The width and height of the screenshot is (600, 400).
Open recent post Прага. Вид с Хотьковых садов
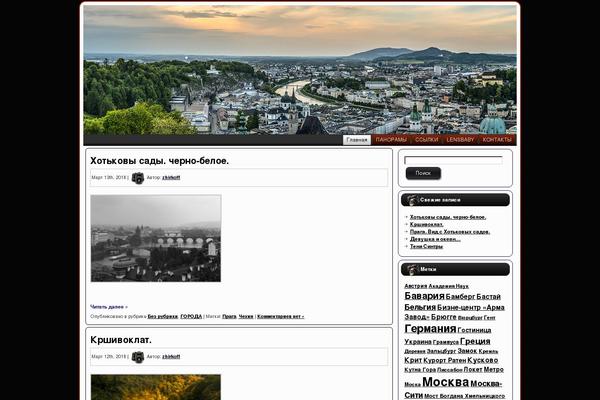pyautogui.click(x=450, y=232)
